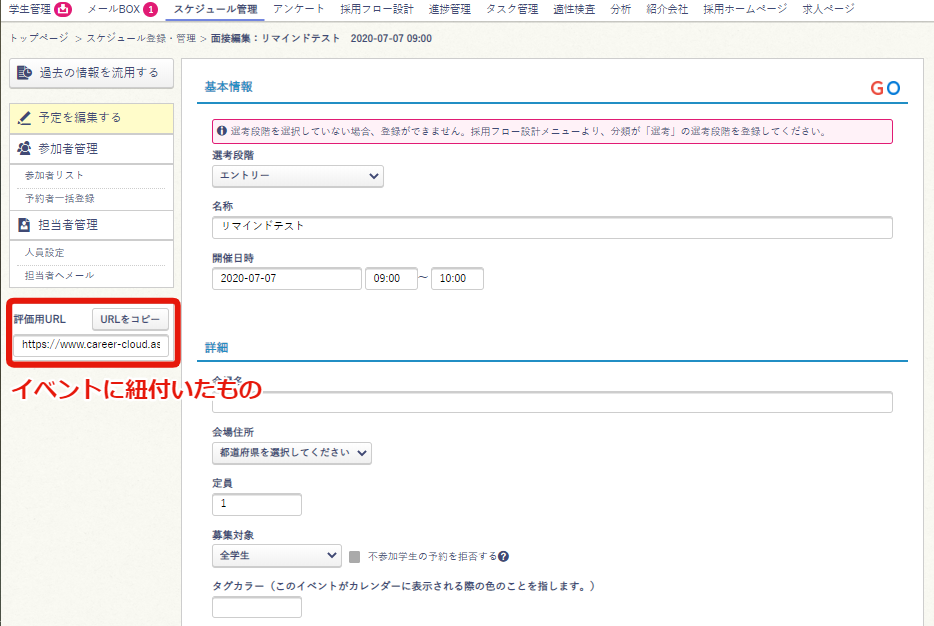The height and width of the screenshot is (626, 934).
Task: Switch to the アンケート tab
Action: pos(298,10)
